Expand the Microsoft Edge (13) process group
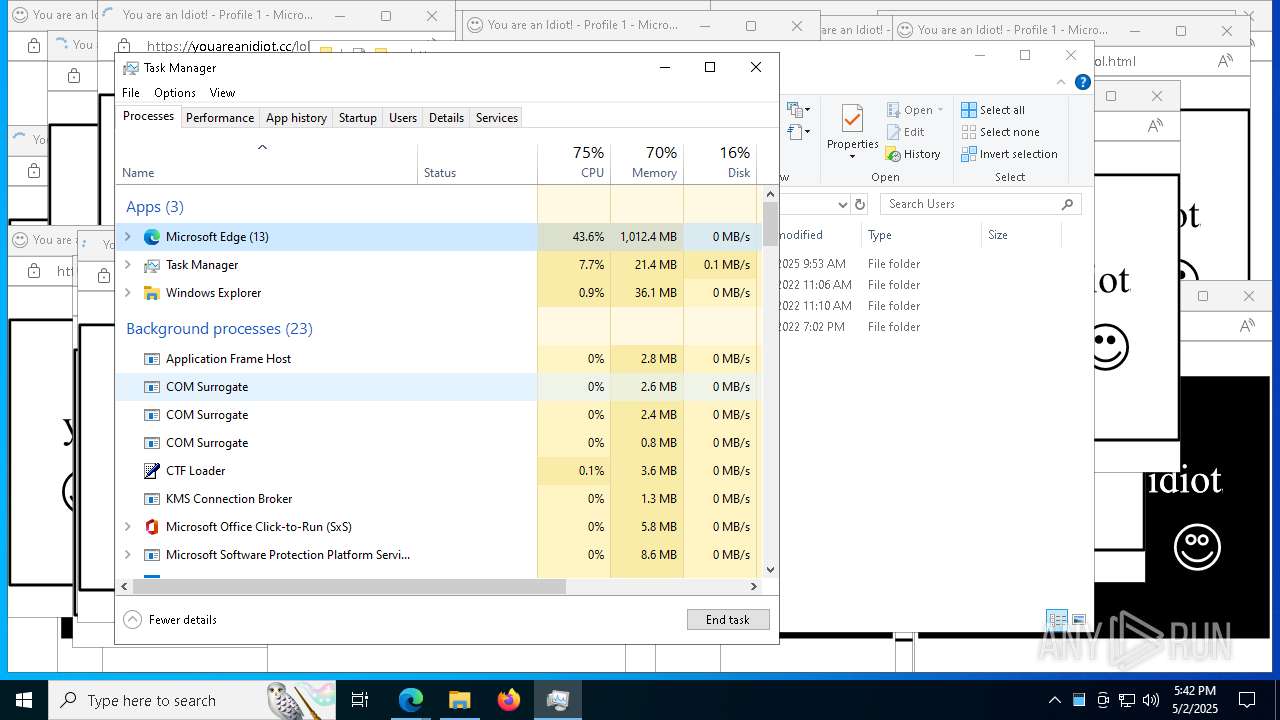 [x=127, y=237]
